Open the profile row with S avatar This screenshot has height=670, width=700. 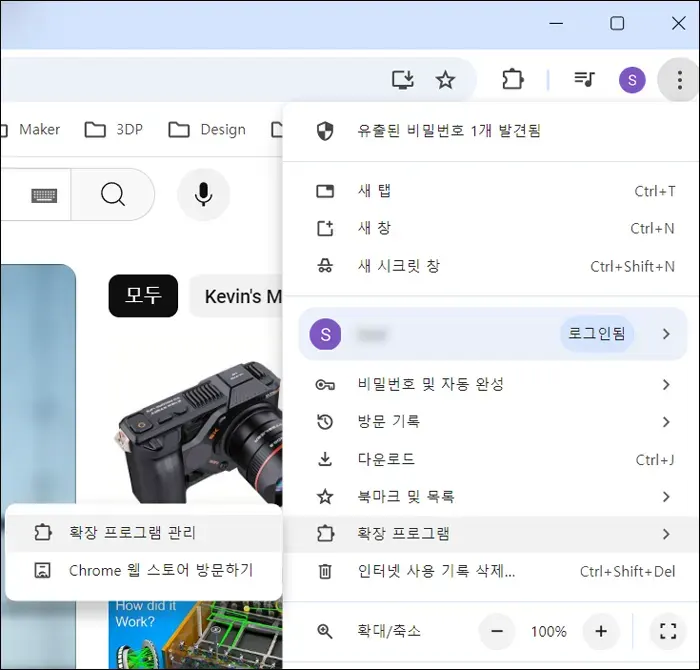point(492,334)
